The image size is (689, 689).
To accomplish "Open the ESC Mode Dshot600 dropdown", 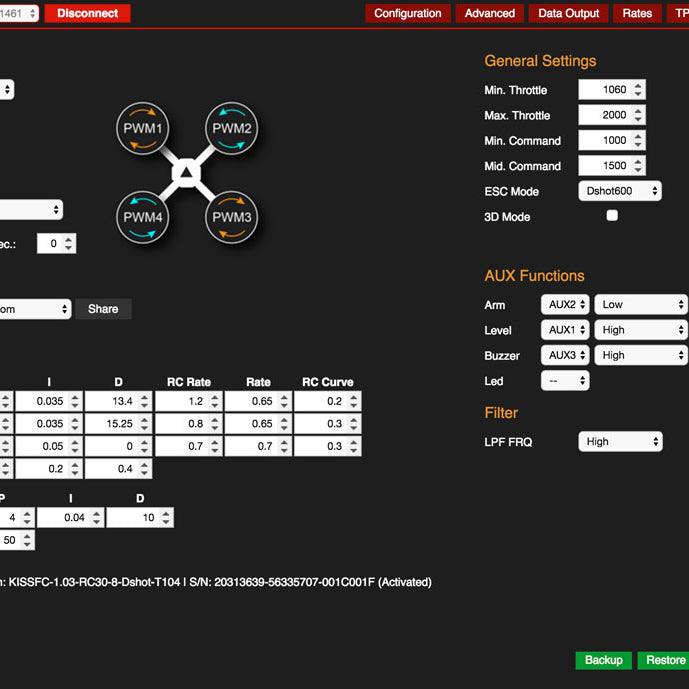I will coord(620,191).
